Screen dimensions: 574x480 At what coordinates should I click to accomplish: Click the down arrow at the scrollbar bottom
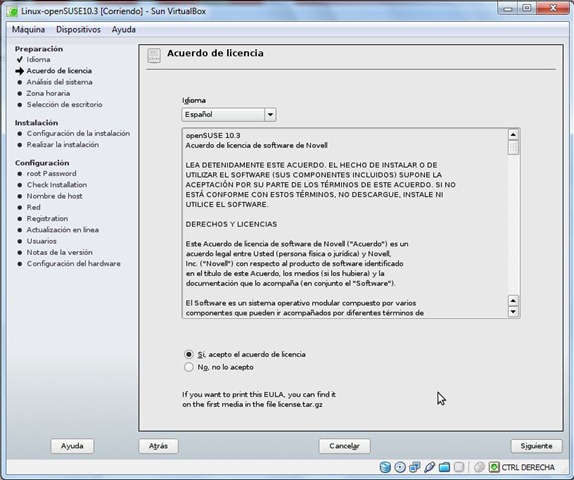tap(513, 312)
